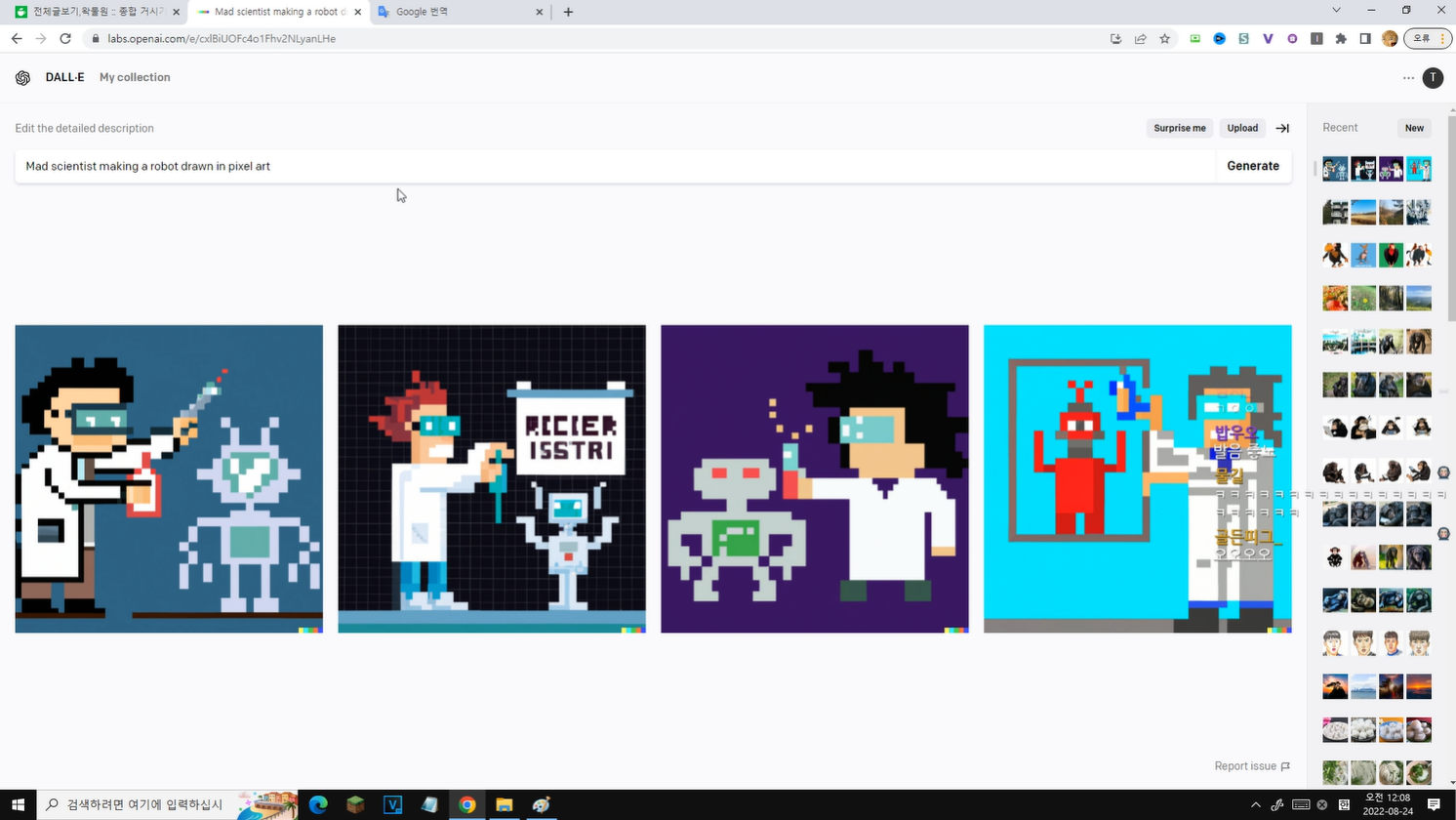
Task: Launch Microsoft Edge from the taskbar
Action: pos(318,805)
